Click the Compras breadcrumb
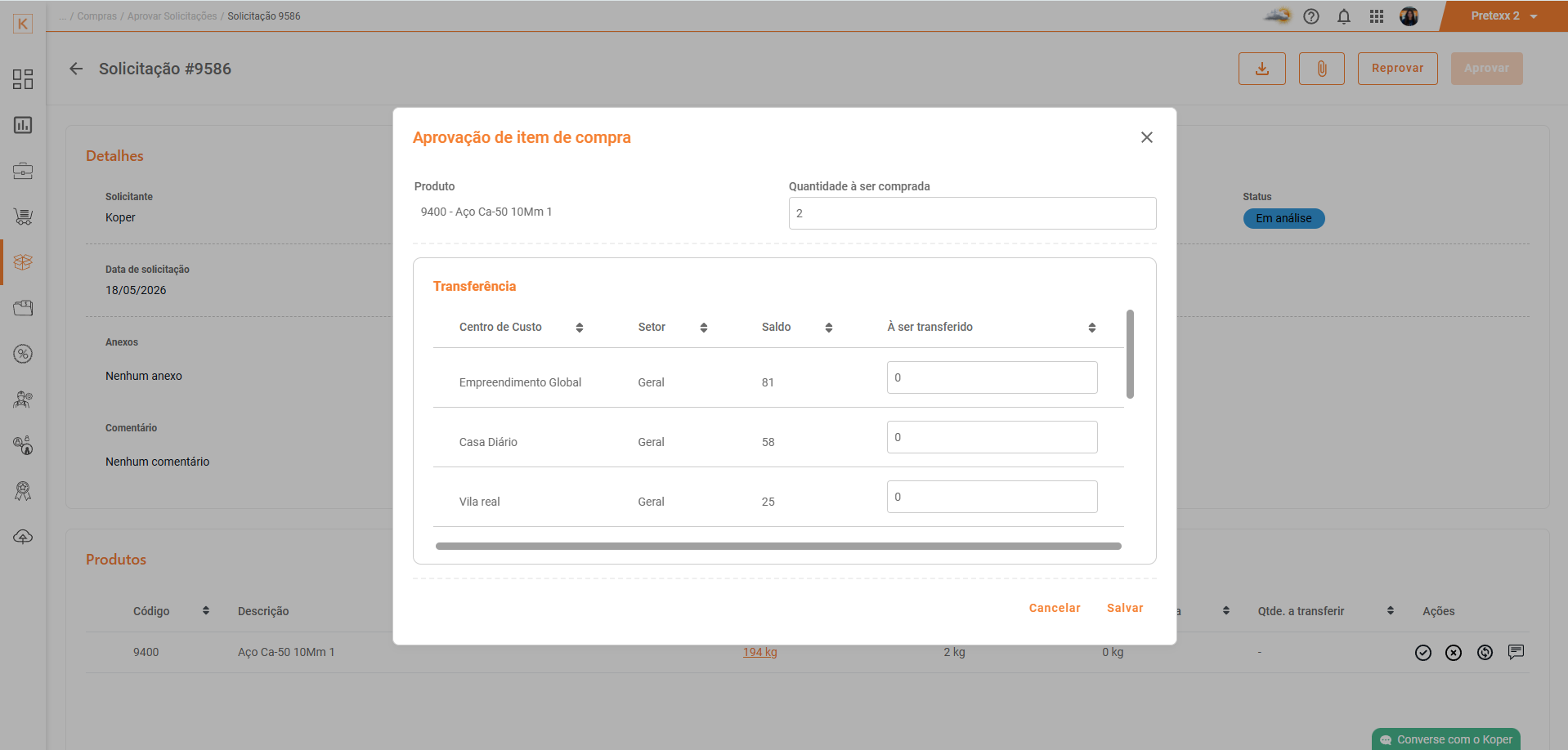This screenshot has height=750, width=1568. [x=97, y=16]
